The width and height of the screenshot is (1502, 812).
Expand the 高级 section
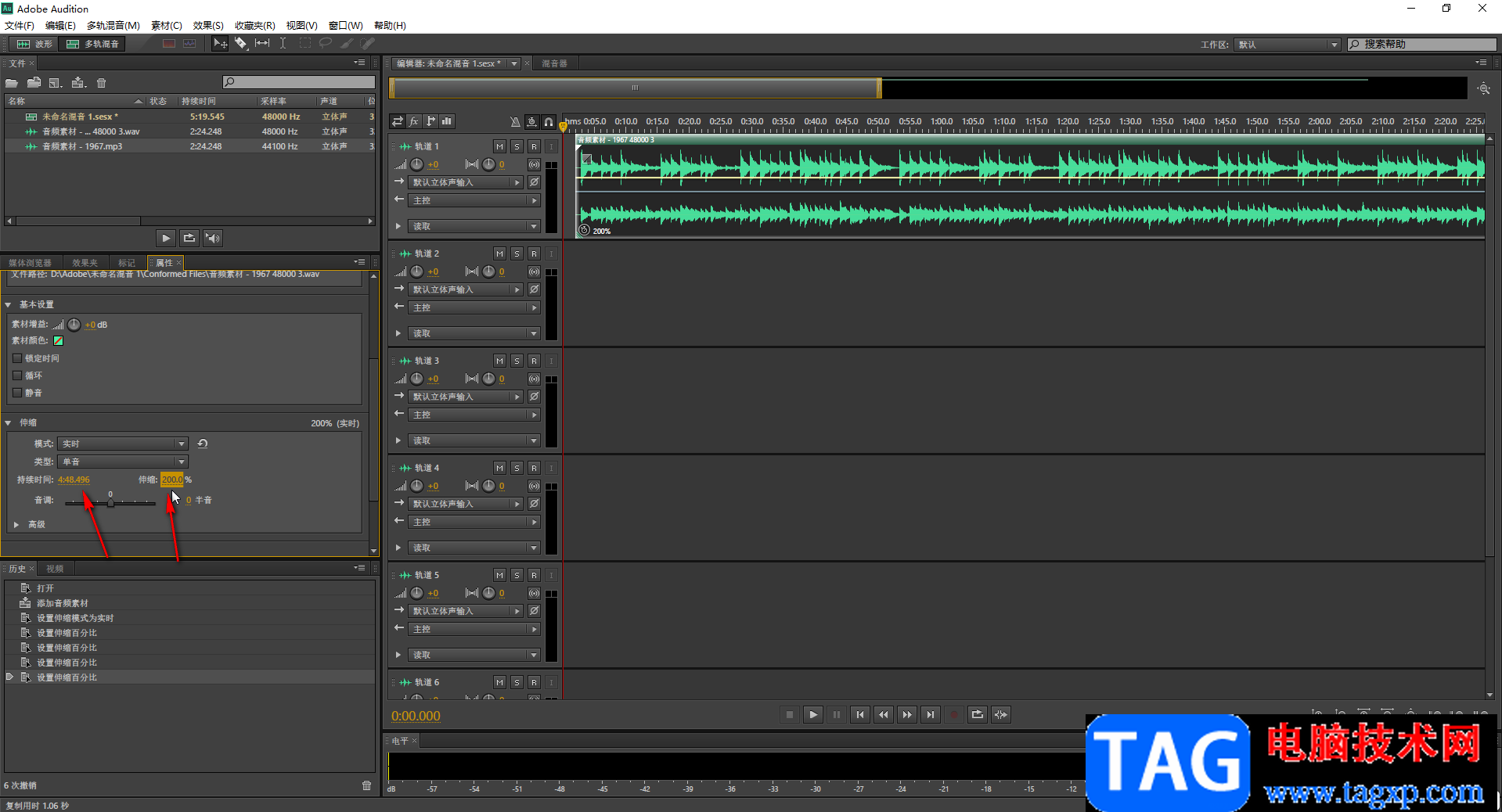(16, 525)
